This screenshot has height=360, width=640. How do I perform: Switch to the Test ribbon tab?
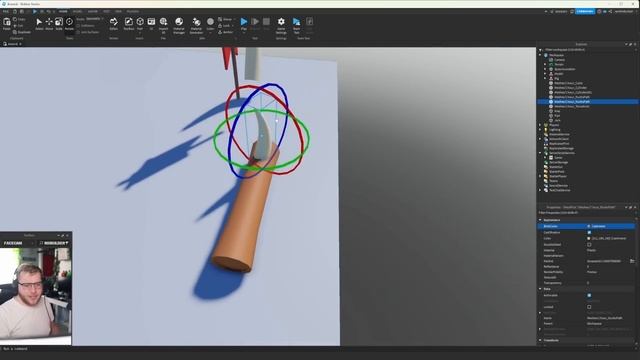107,11
